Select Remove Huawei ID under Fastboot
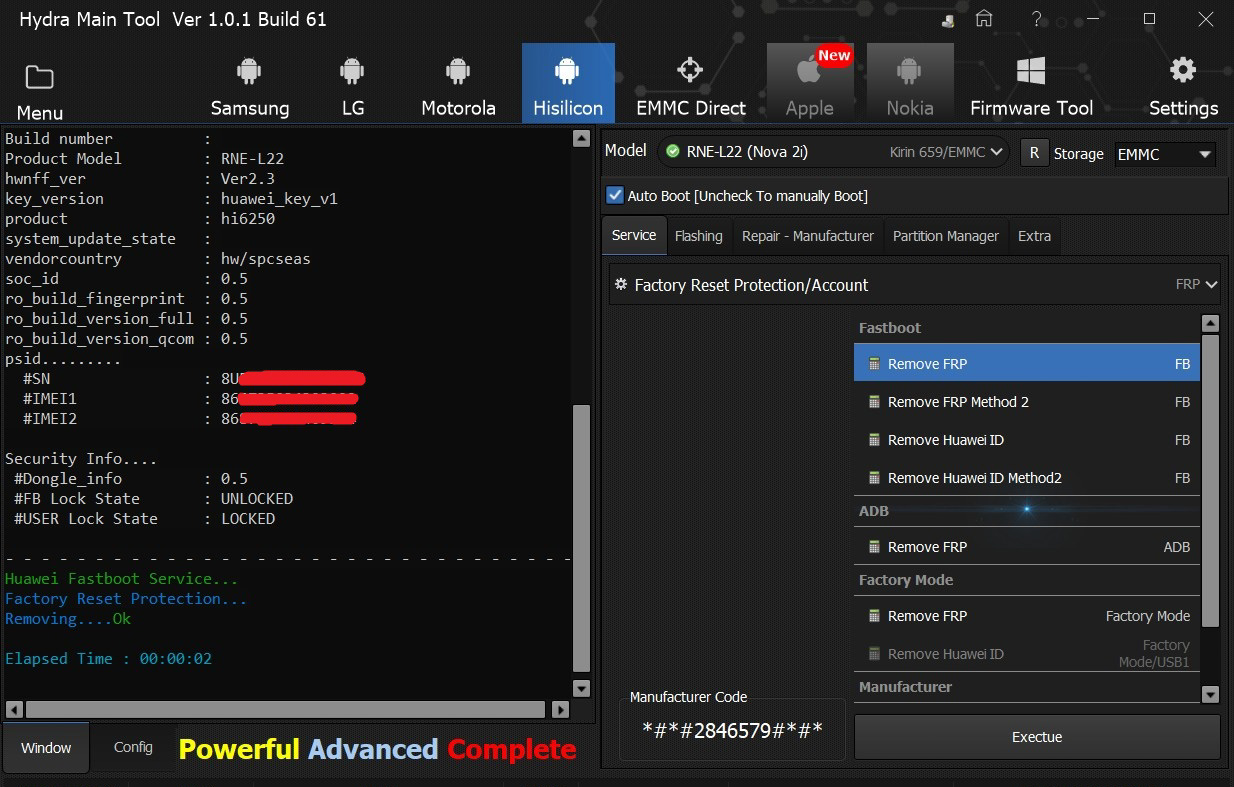The height and width of the screenshot is (787, 1234). pos(1027,440)
